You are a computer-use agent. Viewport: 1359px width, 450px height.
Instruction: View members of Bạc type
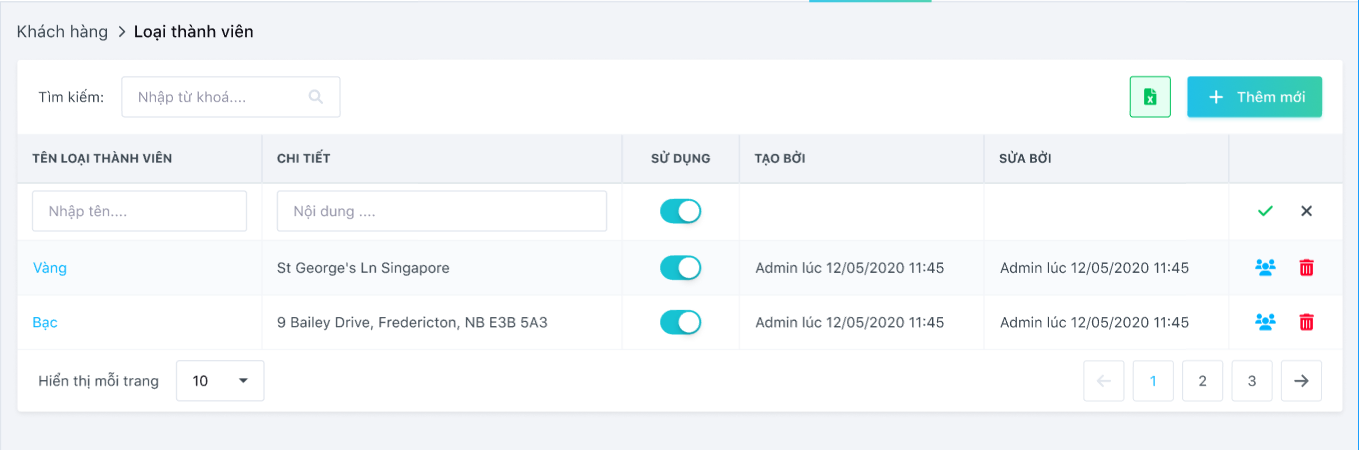[x=1265, y=322]
